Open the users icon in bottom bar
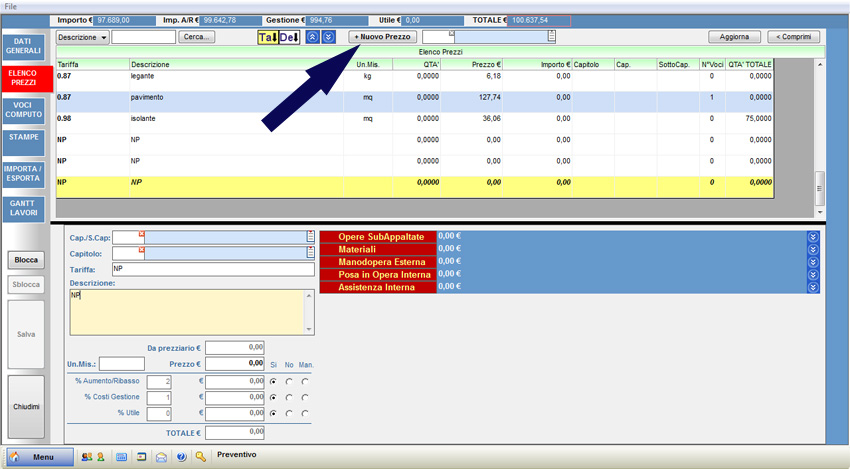 click(87, 456)
